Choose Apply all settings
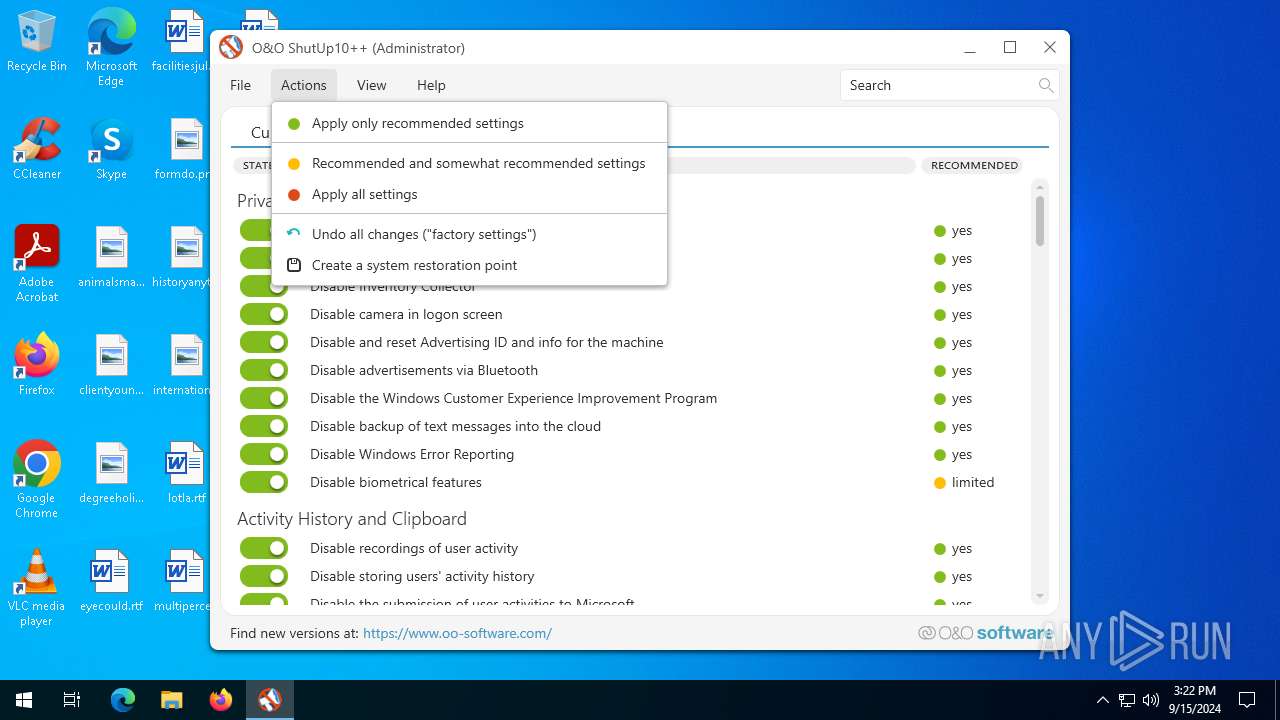This screenshot has width=1280, height=720. [469, 194]
